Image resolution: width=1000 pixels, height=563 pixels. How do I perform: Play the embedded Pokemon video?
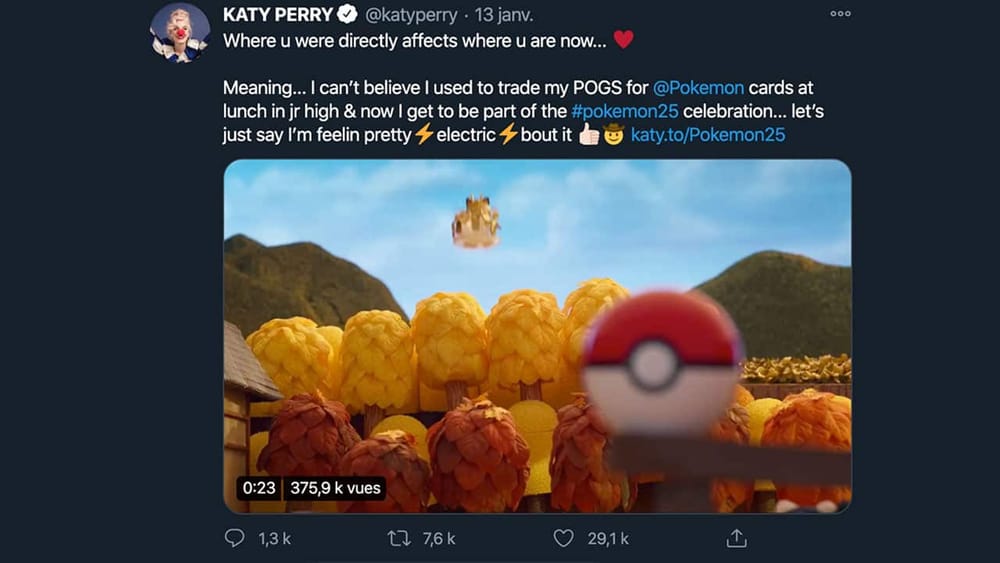(537, 336)
